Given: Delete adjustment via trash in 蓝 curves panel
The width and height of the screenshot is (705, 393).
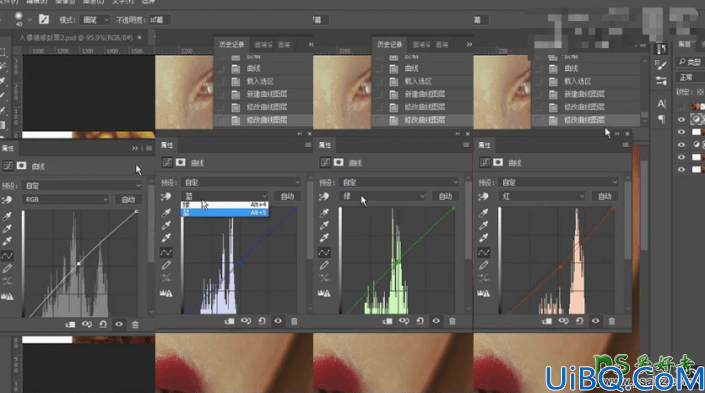Looking at the screenshot, I should click(x=294, y=321).
